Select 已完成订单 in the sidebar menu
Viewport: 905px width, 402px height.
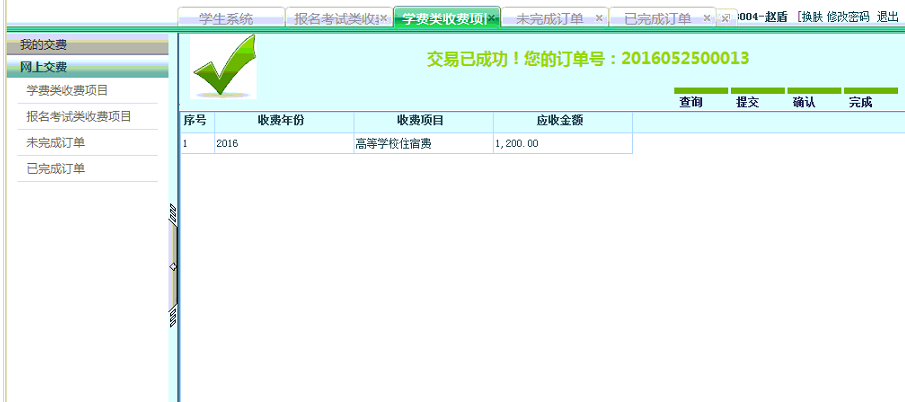56,169
